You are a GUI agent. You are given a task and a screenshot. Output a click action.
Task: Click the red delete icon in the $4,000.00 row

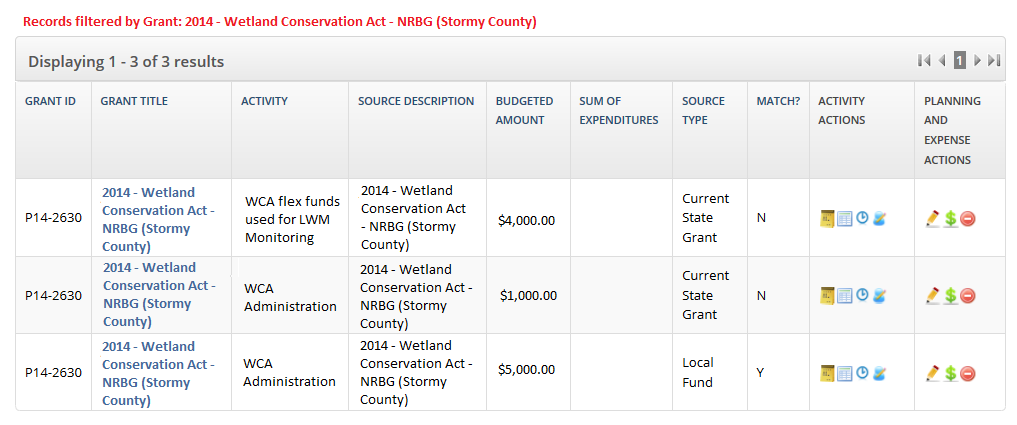point(968,218)
